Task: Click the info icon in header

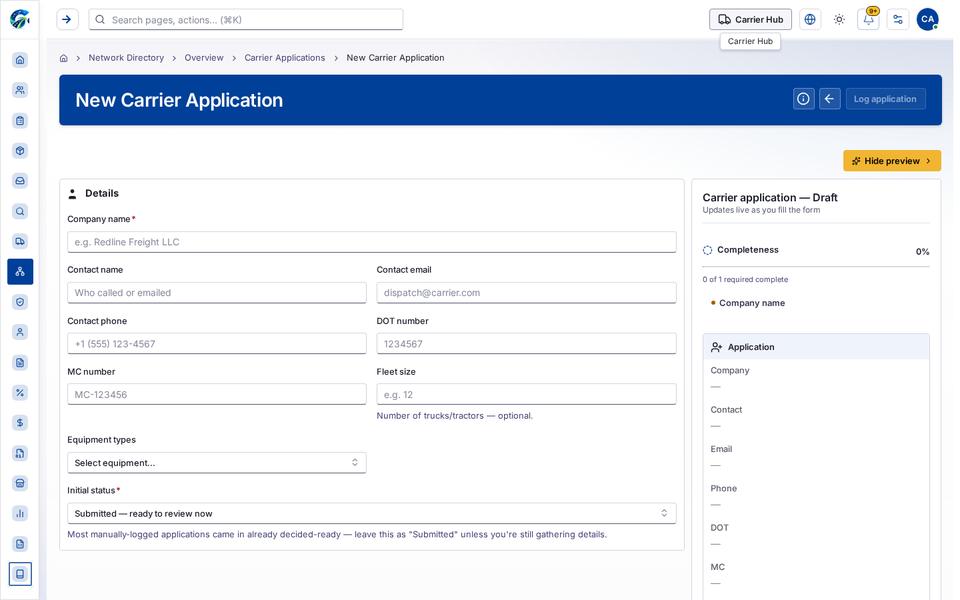Action: pyautogui.click(x=803, y=99)
